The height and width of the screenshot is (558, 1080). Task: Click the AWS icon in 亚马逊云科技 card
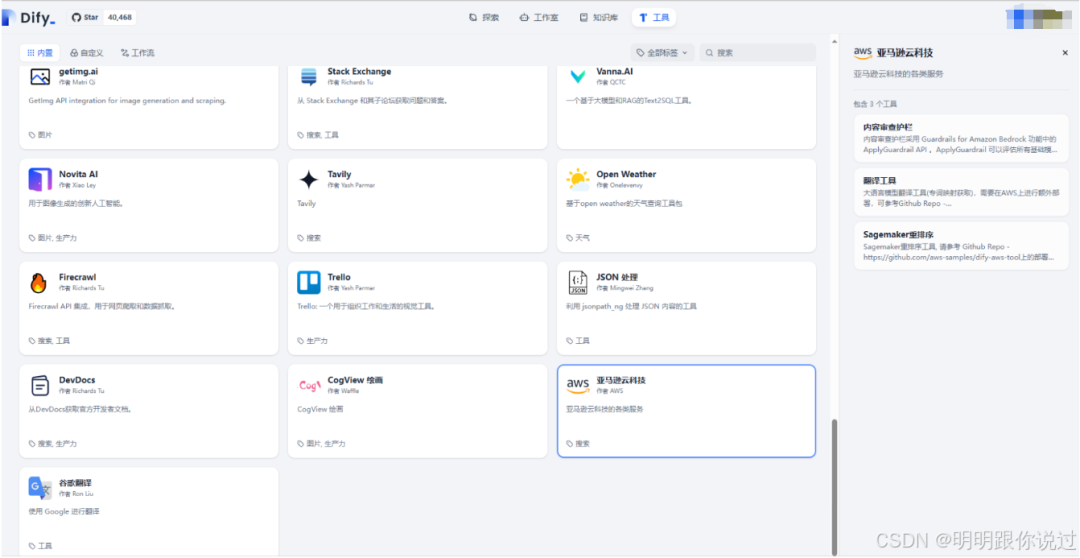tap(577, 385)
